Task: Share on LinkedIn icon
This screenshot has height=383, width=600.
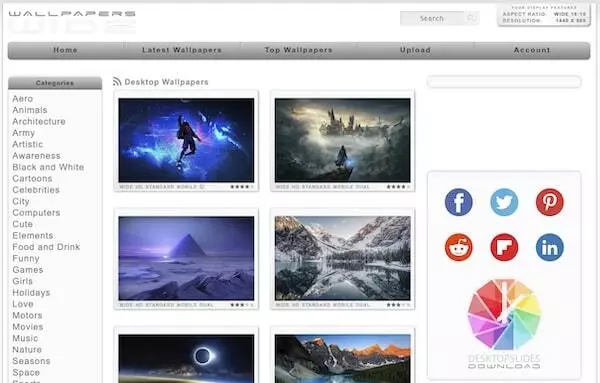Action: [x=549, y=248]
